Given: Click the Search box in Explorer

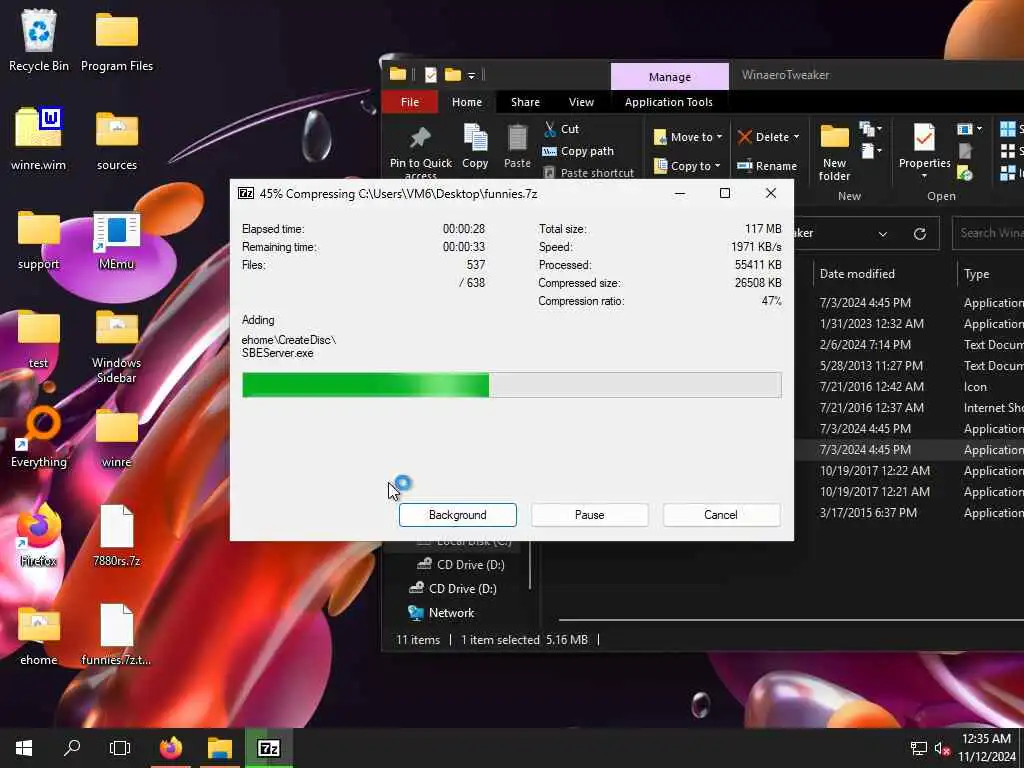Looking at the screenshot, I should point(988,233).
